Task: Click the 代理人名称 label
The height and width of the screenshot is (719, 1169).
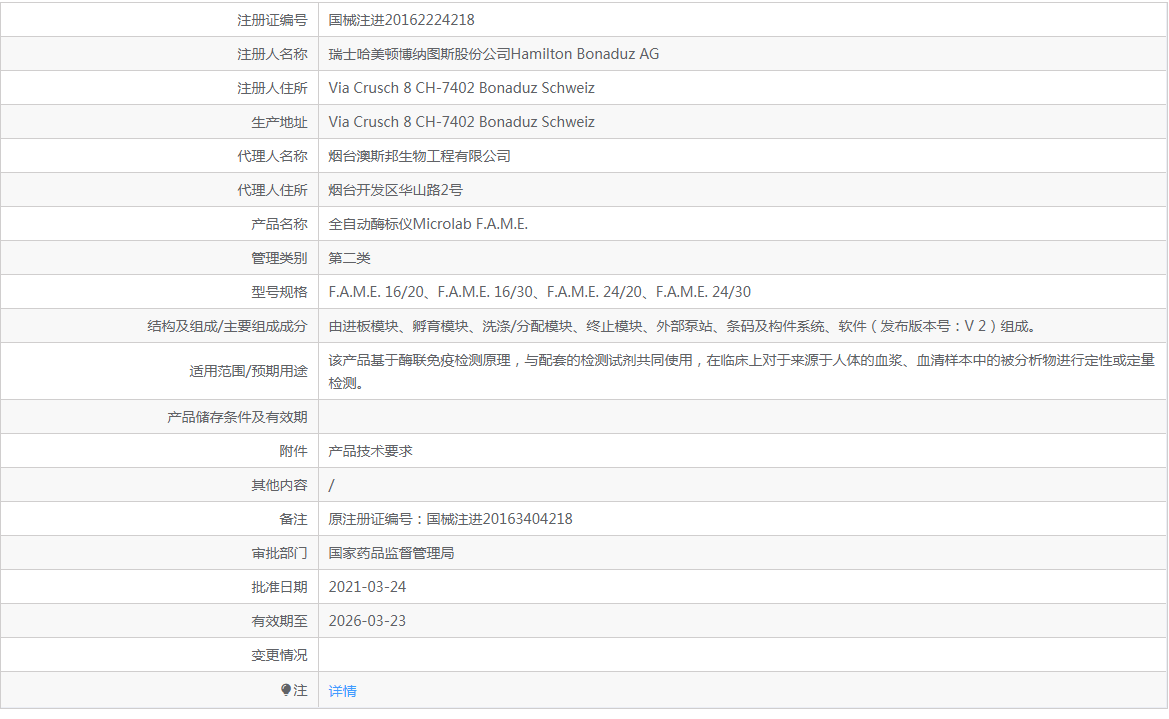Action: (272, 157)
